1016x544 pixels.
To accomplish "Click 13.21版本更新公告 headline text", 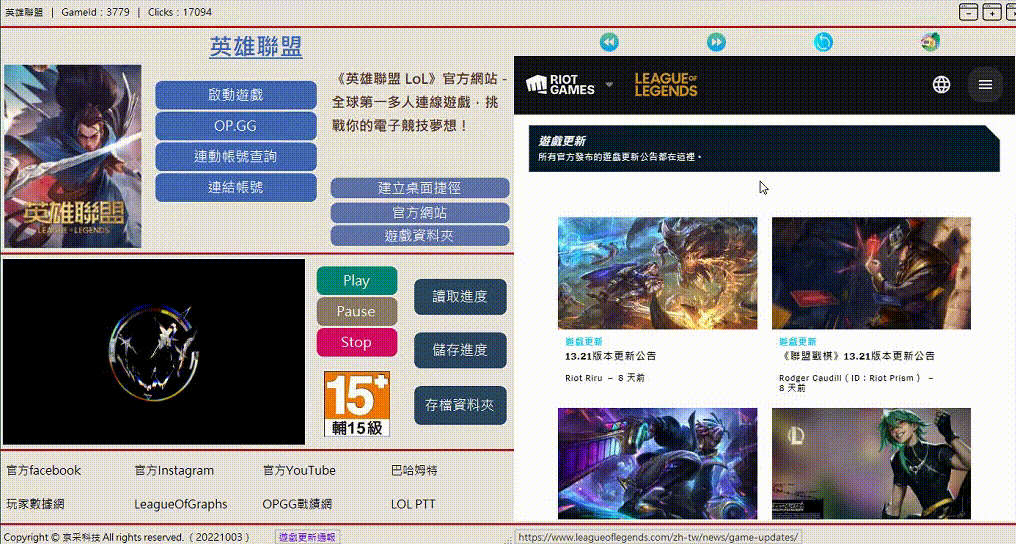I will (610, 356).
